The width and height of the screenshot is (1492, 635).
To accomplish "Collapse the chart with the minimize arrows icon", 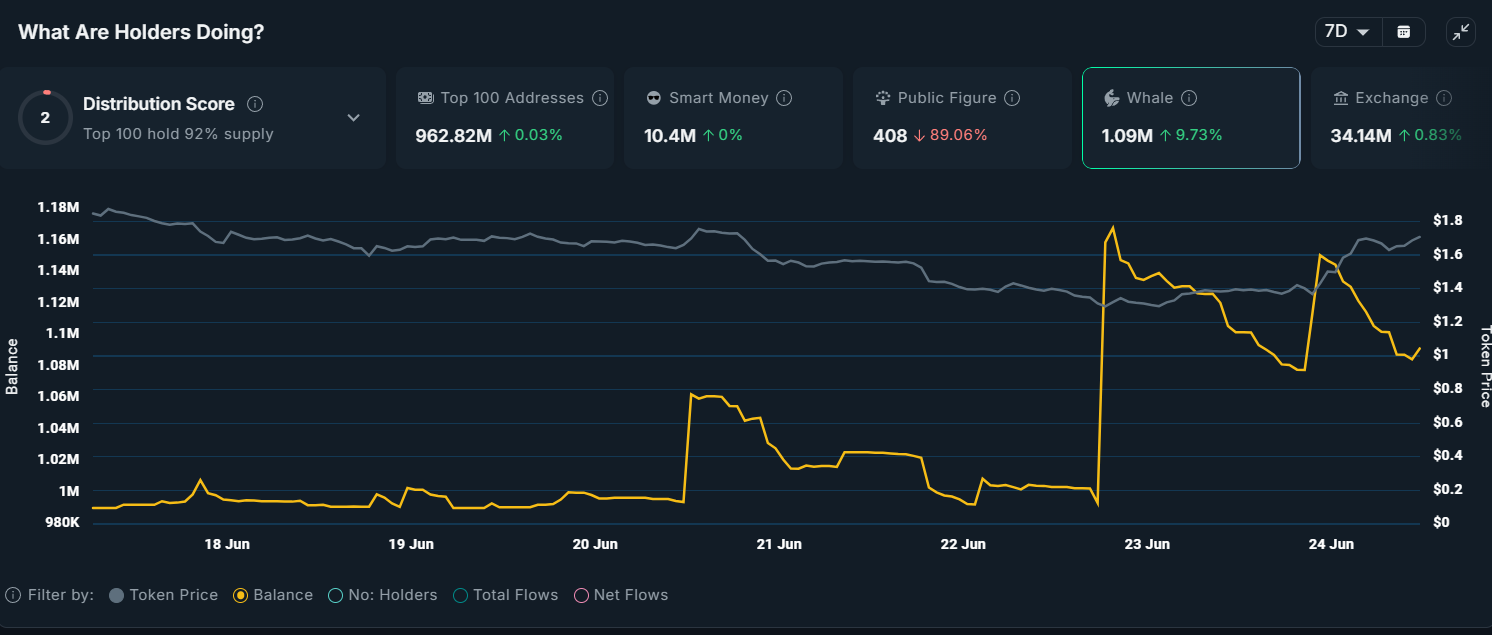I will coord(1461,32).
